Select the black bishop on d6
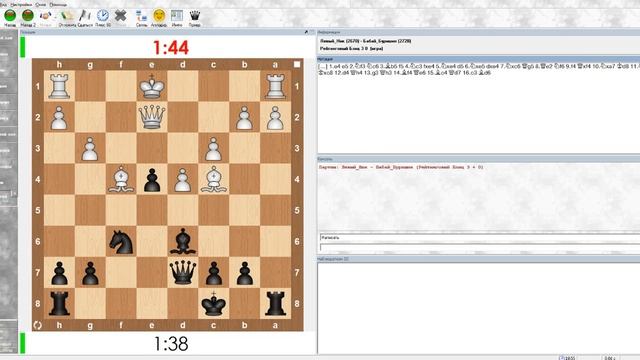Viewport: 640px width, 360px height. pyautogui.click(x=182, y=241)
